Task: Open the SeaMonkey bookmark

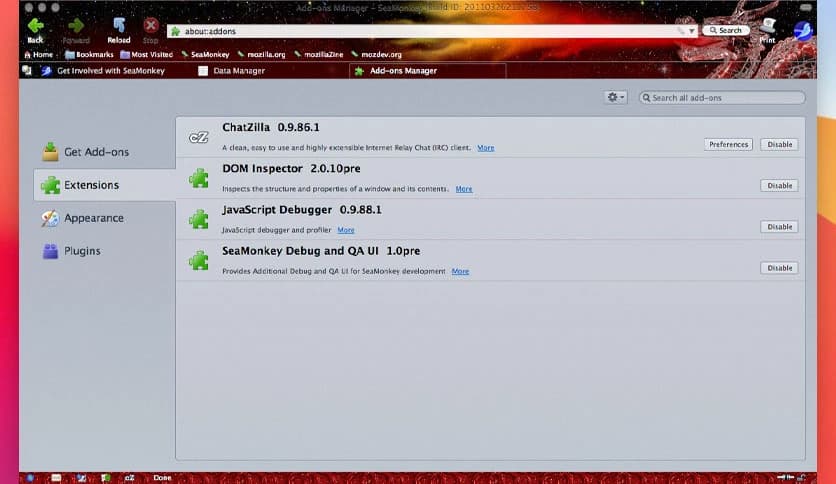Action: pos(205,54)
